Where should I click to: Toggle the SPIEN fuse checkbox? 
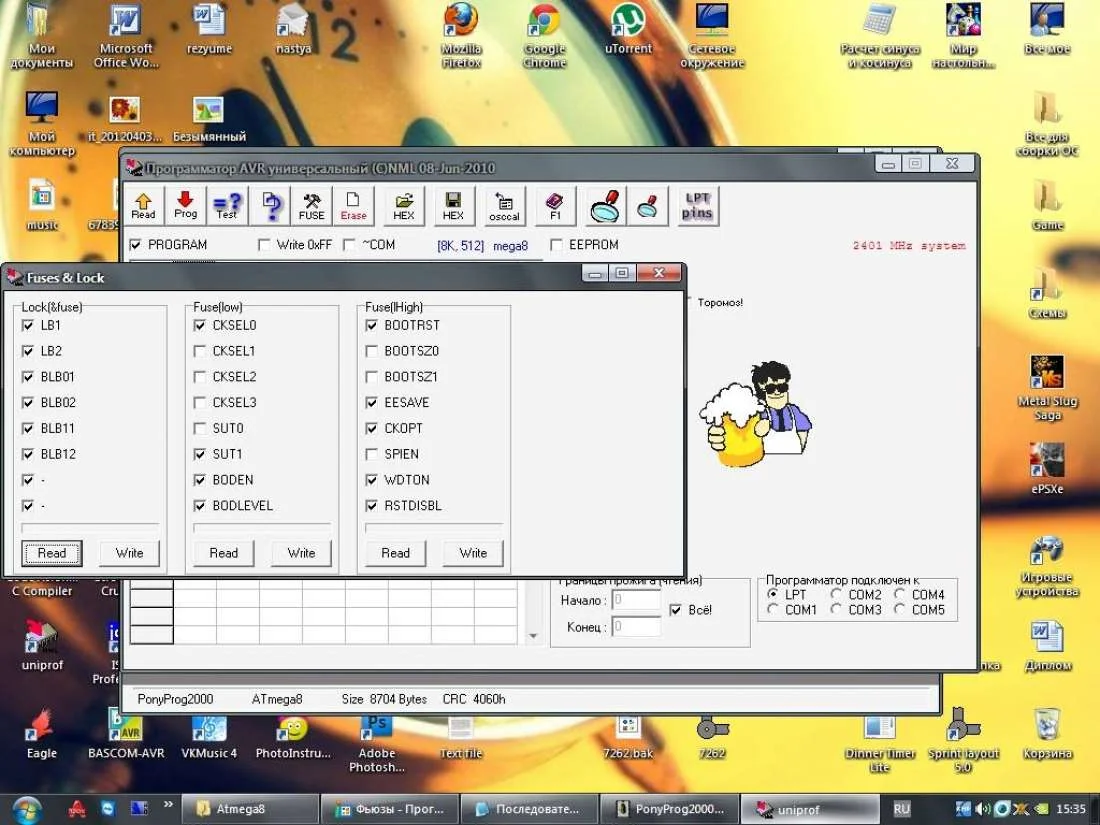[x=372, y=454]
